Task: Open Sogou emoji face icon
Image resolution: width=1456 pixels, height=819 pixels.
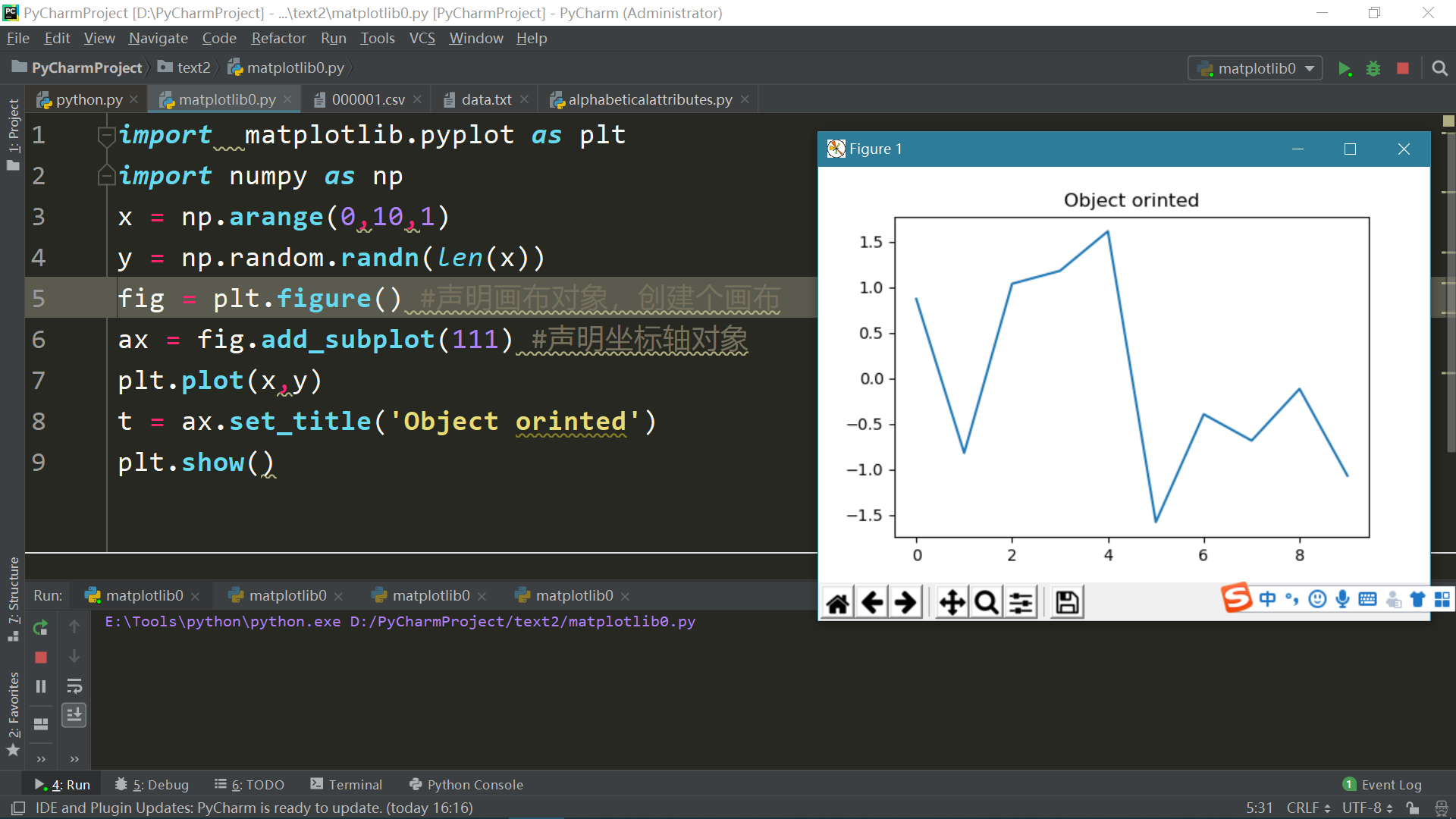Action: tap(1318, 599)
